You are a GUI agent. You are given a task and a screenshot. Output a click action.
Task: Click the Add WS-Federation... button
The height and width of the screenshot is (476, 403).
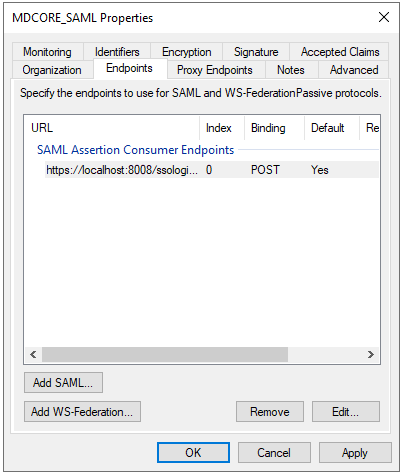[82, 412]
